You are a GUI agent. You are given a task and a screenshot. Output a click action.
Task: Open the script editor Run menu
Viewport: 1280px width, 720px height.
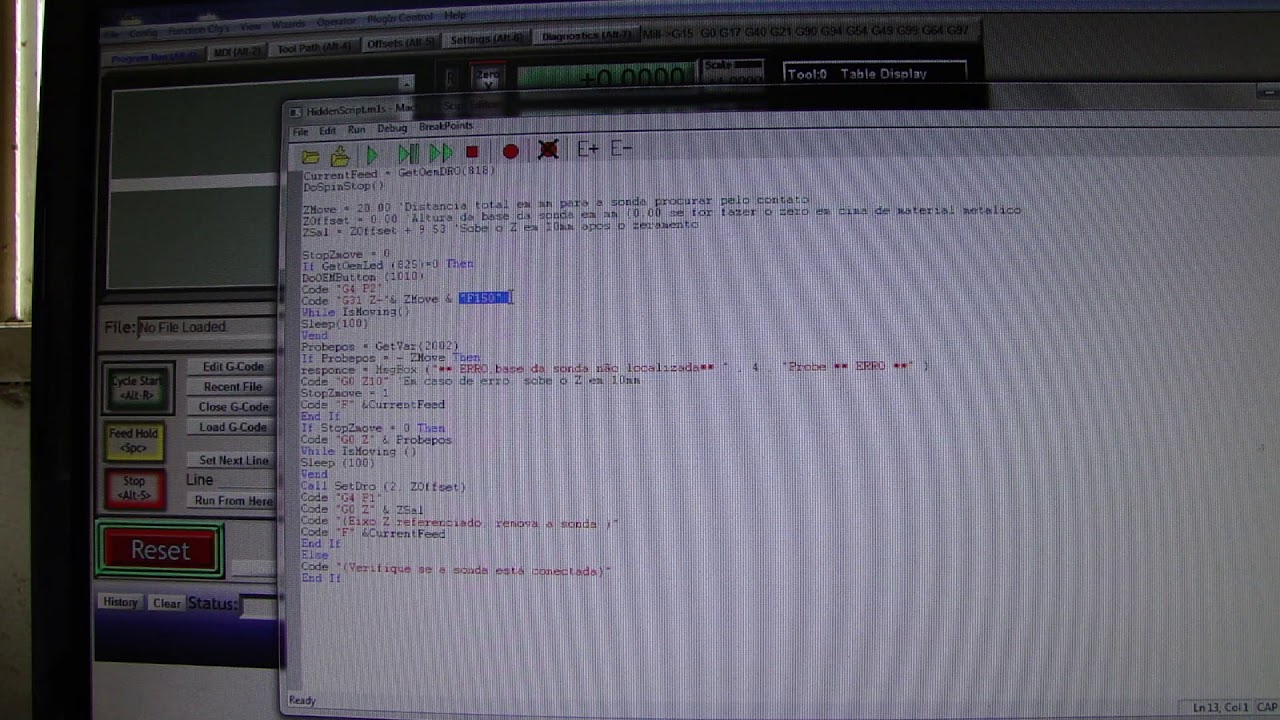(356, 130)
